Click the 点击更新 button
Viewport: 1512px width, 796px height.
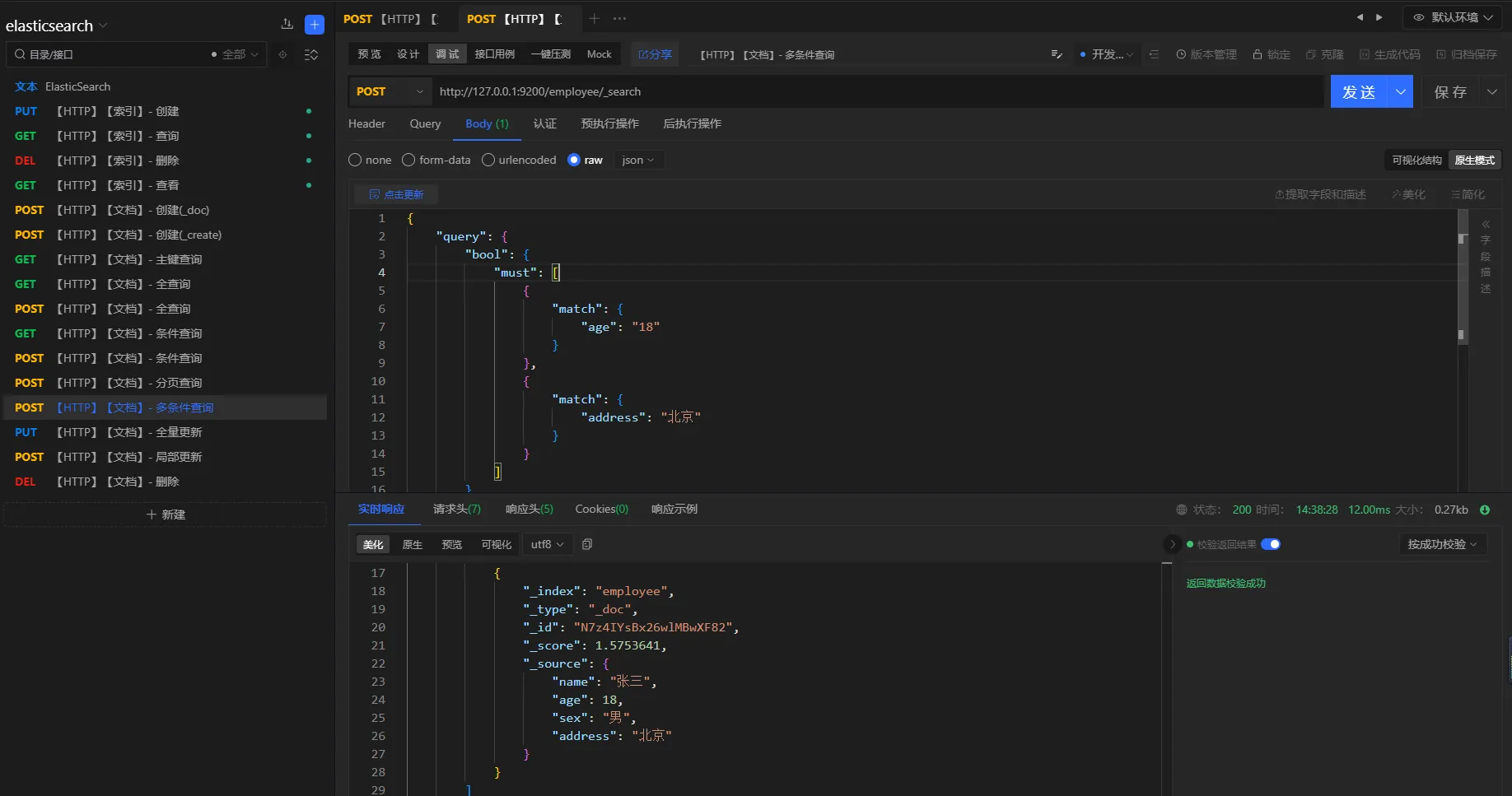point(396,194)
